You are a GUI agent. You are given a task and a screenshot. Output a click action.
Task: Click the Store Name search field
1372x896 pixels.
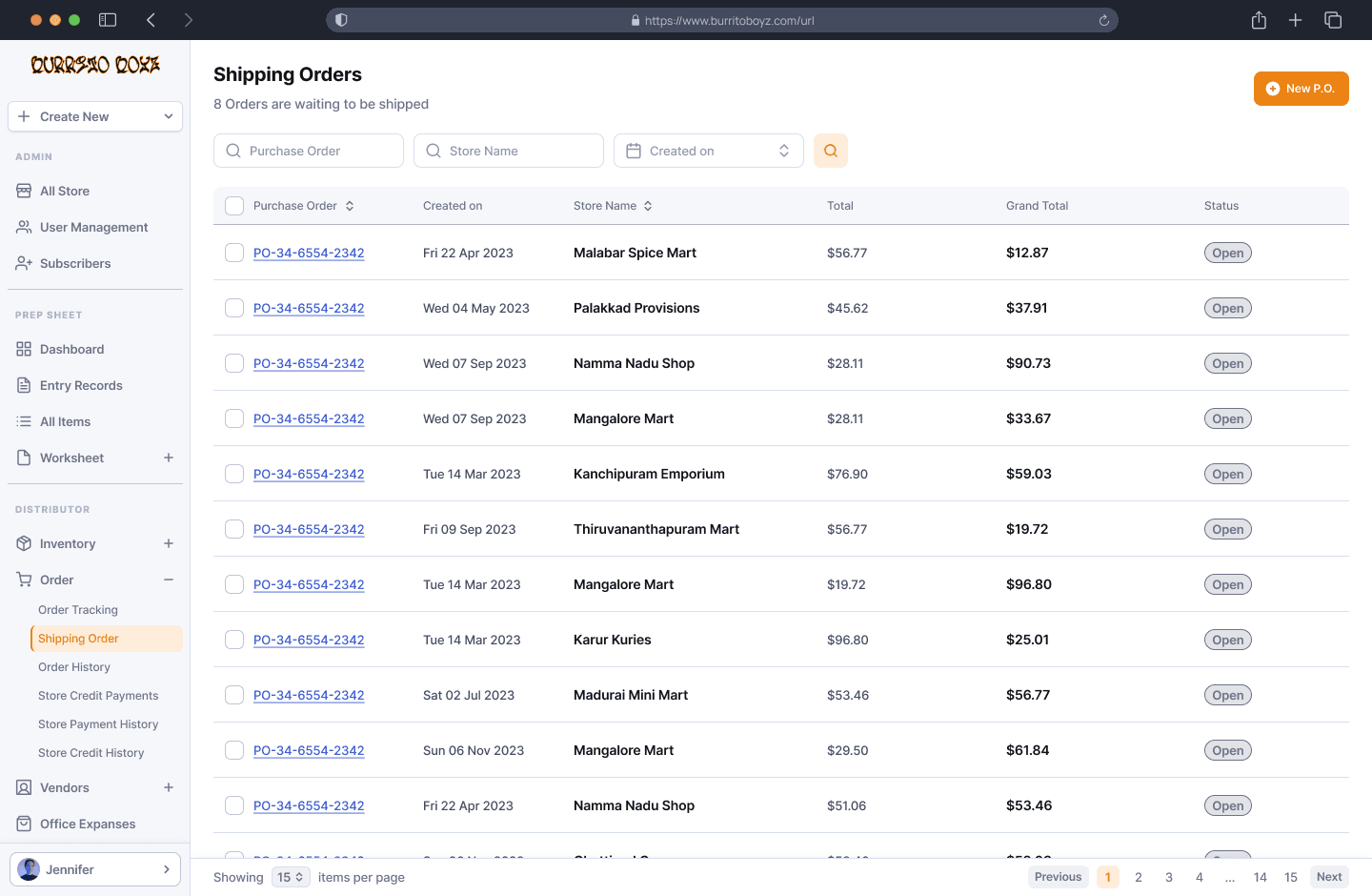(x=509, y=151)
